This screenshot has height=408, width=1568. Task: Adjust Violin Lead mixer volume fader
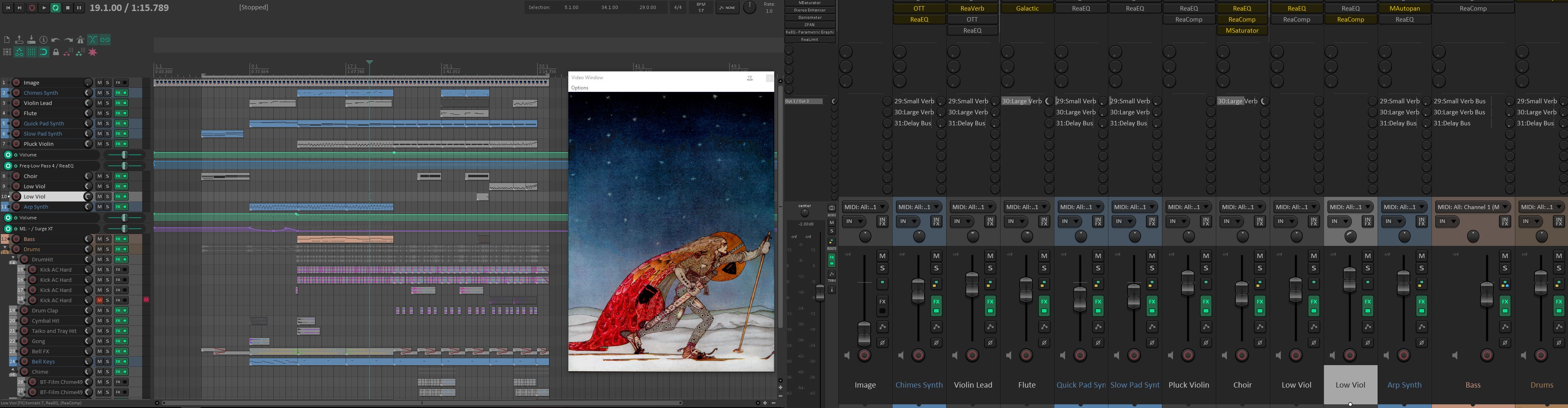click(x=973, y=285)
